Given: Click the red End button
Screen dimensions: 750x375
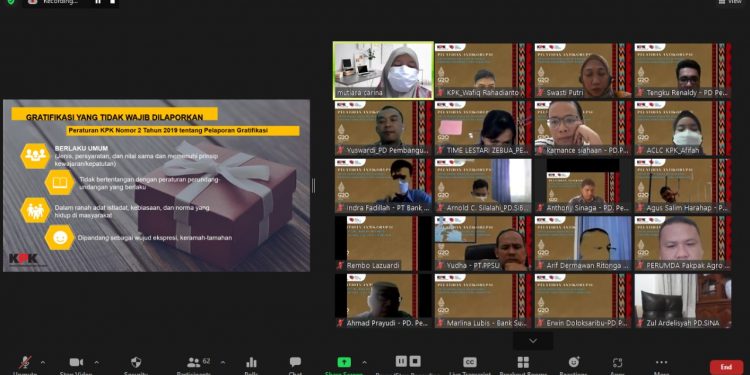Looking at the screenshot, I should pyautogui.click(x=727, y=367).
